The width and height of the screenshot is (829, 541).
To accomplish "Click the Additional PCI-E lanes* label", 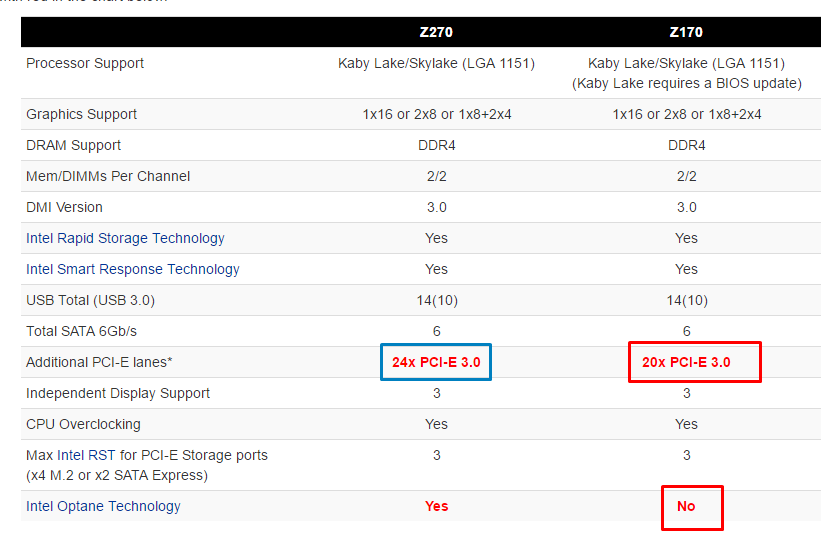I will click(x=94, y=362).
